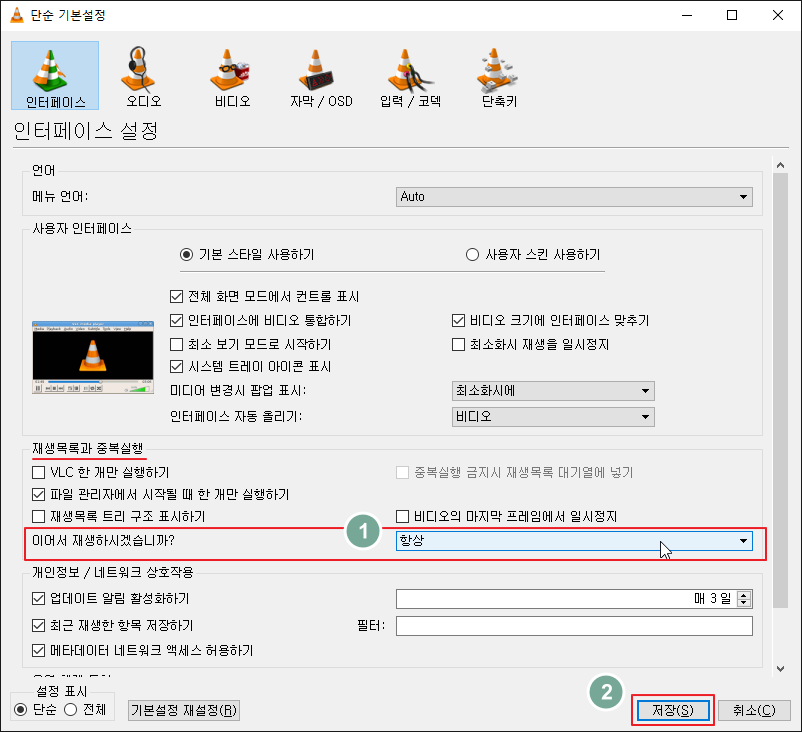This screenshot has height=732, width=802.
Task: Open the 단축키 settings category
Action: point(499,76)
